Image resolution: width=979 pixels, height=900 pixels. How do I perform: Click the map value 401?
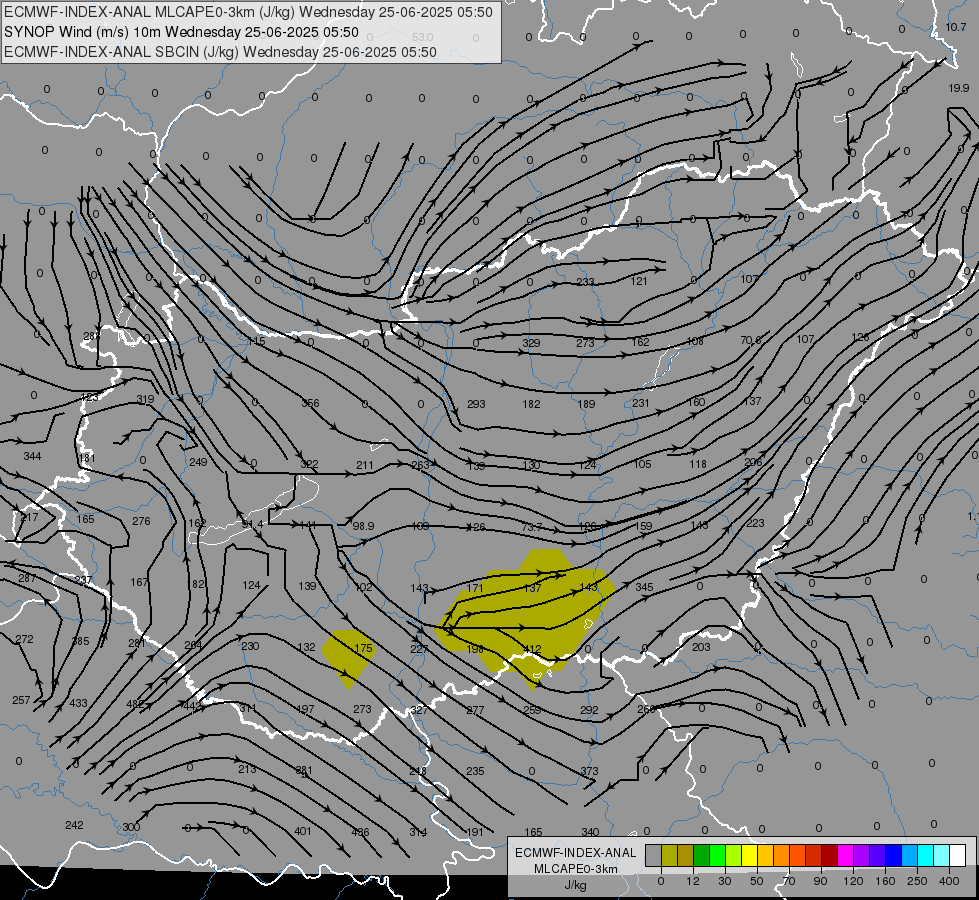303,831
